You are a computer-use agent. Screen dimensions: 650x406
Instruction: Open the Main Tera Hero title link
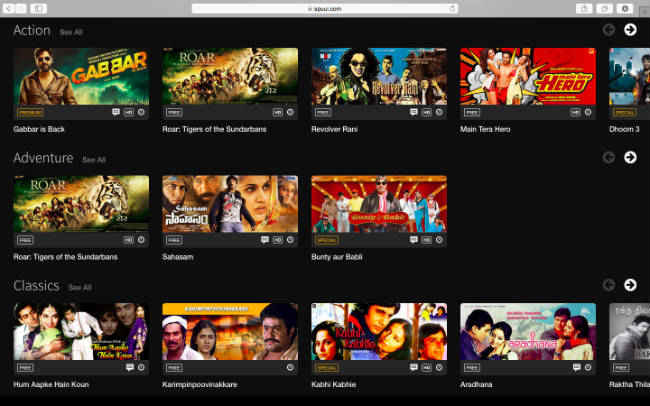[x=485, y=129]
